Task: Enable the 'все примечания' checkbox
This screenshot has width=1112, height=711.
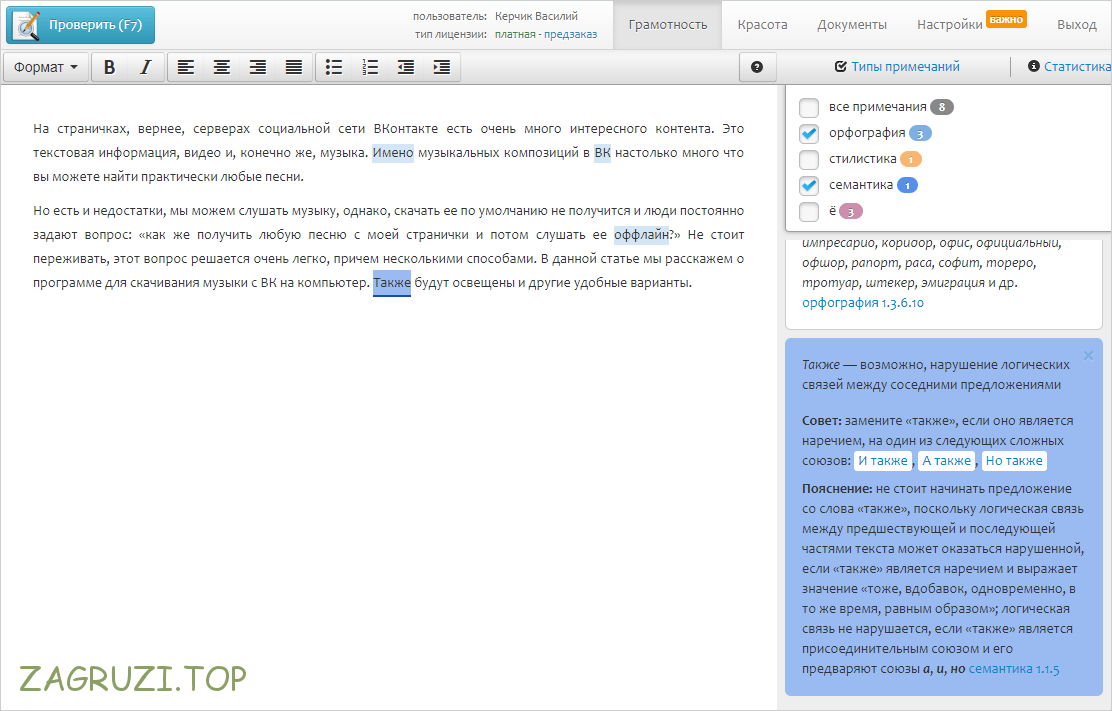Action: pos(810,107)
